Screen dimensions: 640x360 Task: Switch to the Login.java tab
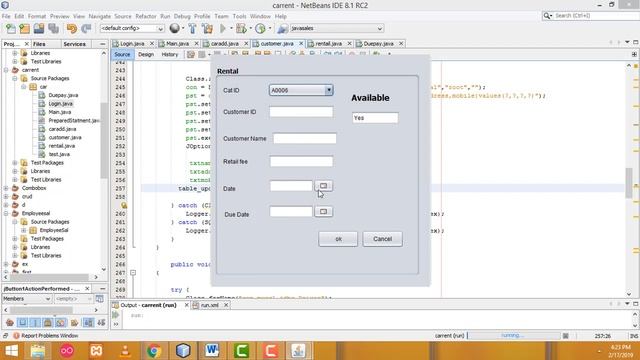point(132,43)
